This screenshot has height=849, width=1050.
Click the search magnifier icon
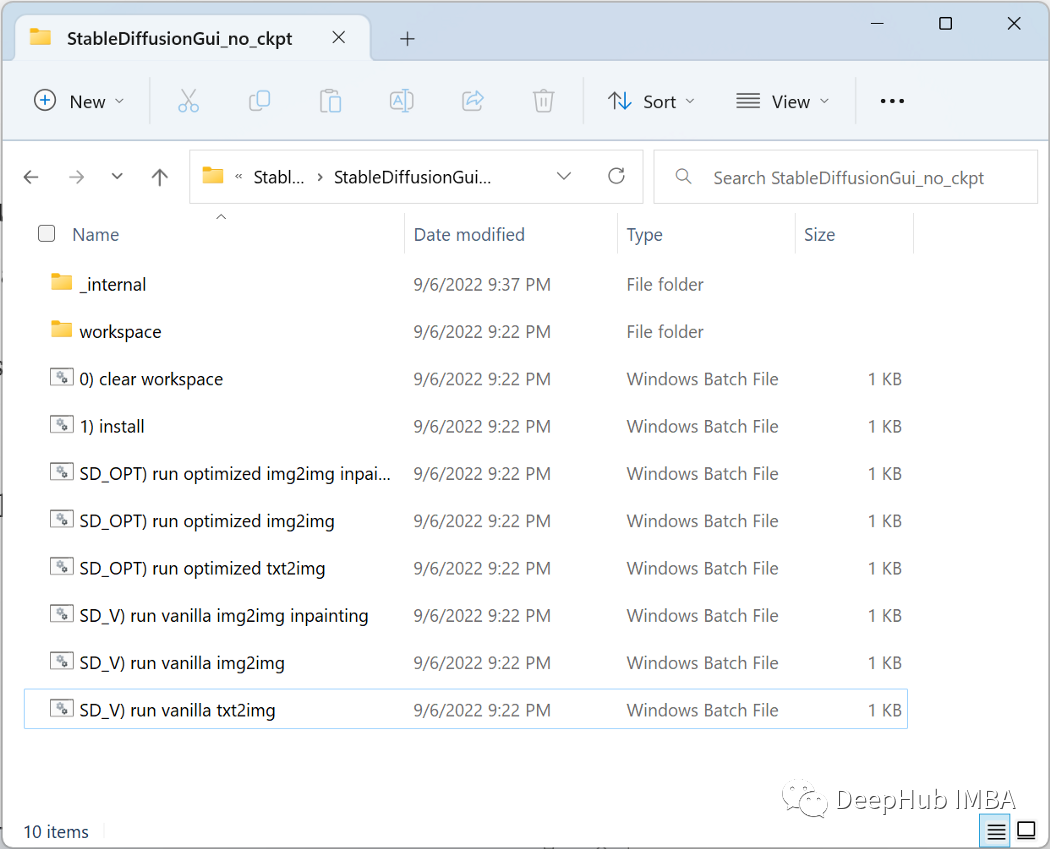683,177
